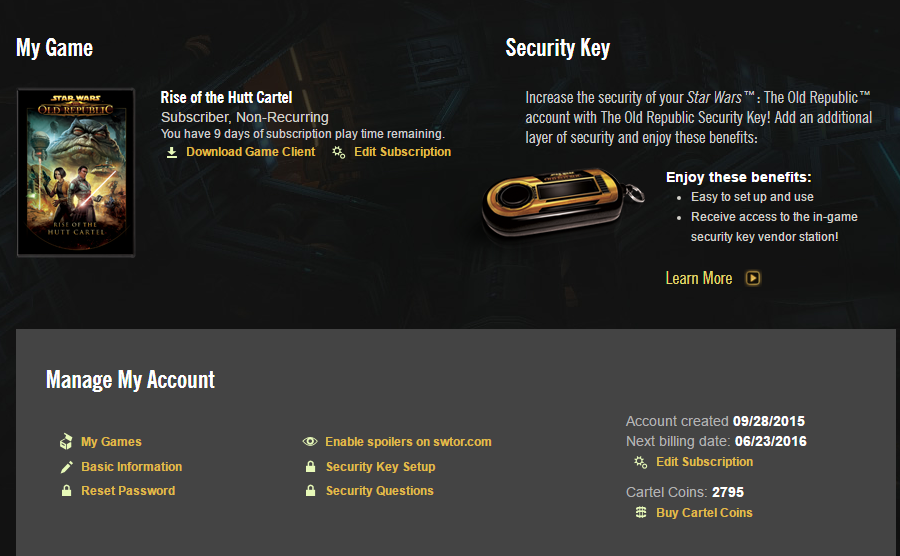Image resolution: width=900 pixels, height=556 pixels.
Task: Click the padlock icon beside Reset Password
Action: click(66, 491)
